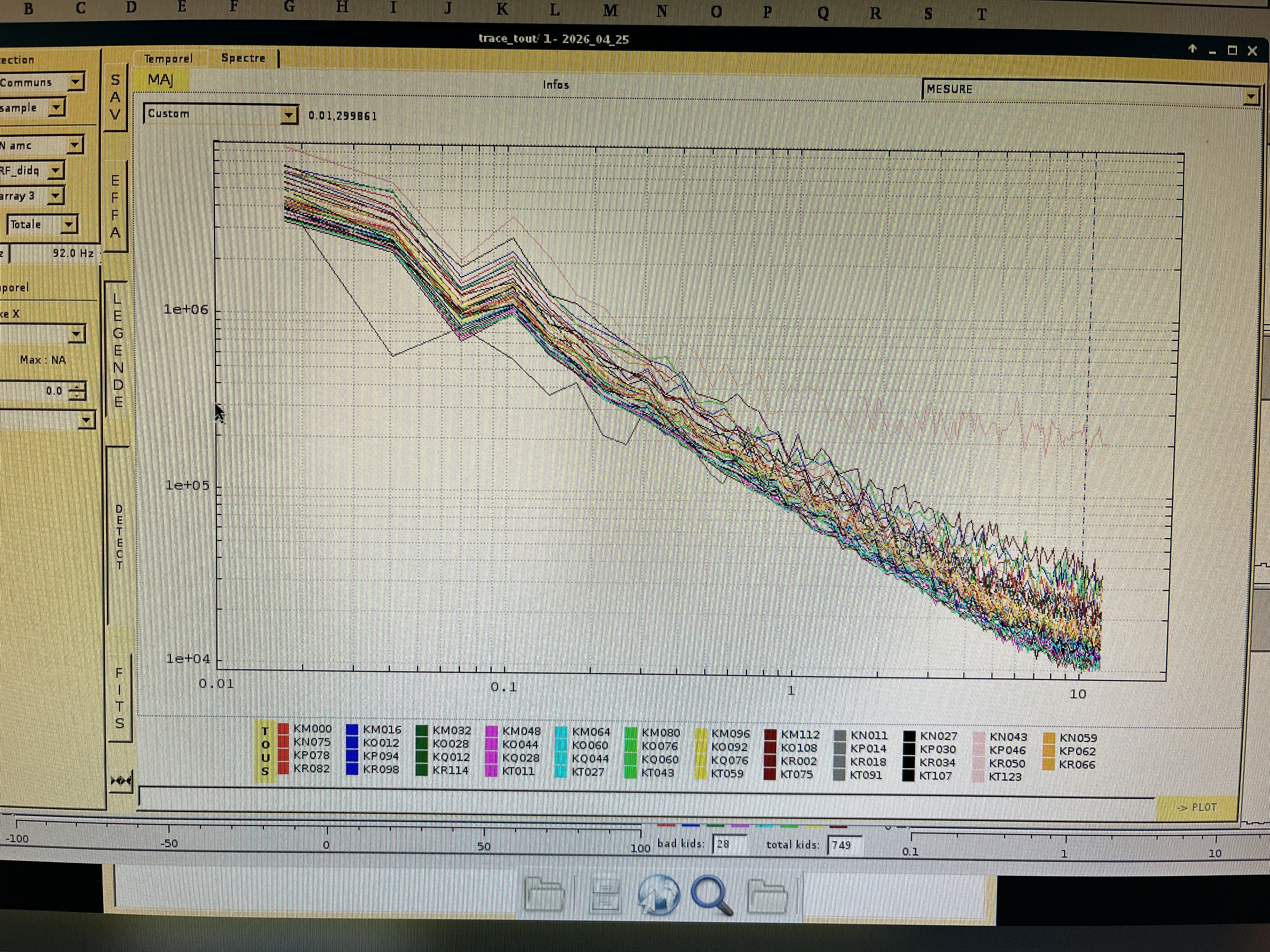1270x952 pixels.
Task: Click the red swatch beside KM000
Action: (283, 729)
